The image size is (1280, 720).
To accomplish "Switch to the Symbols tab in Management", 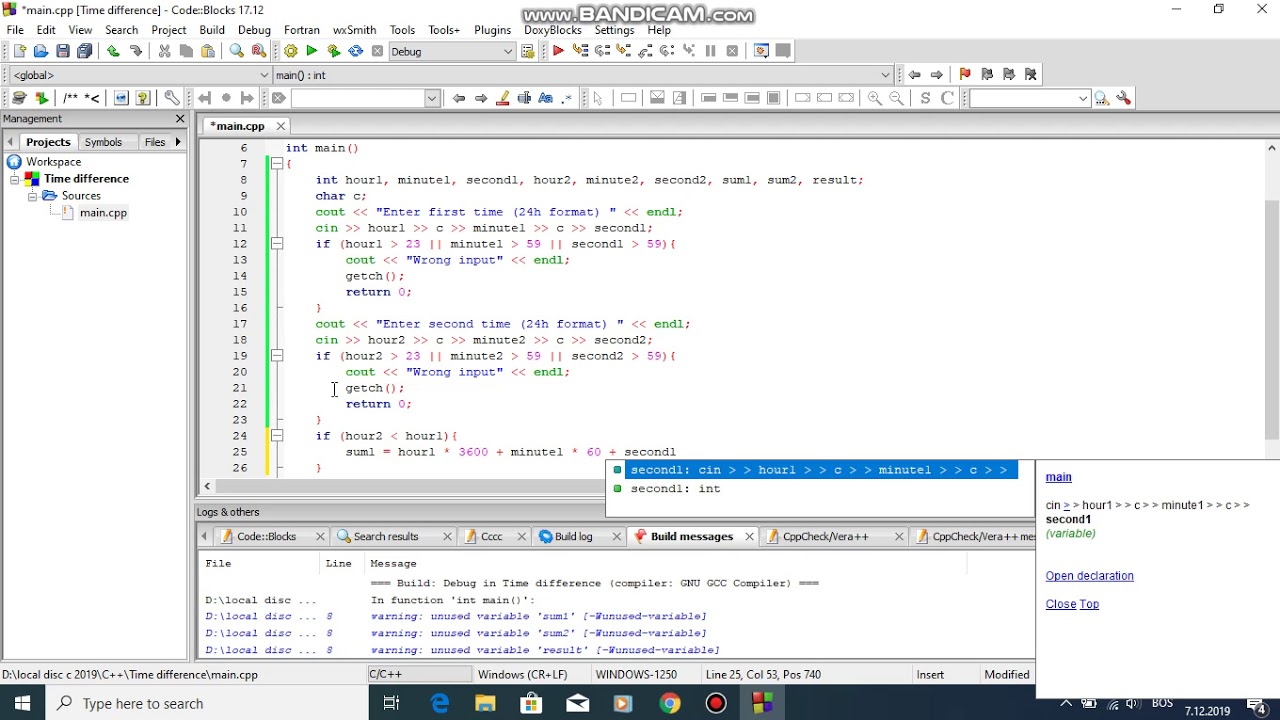I will tap(103, 142).
